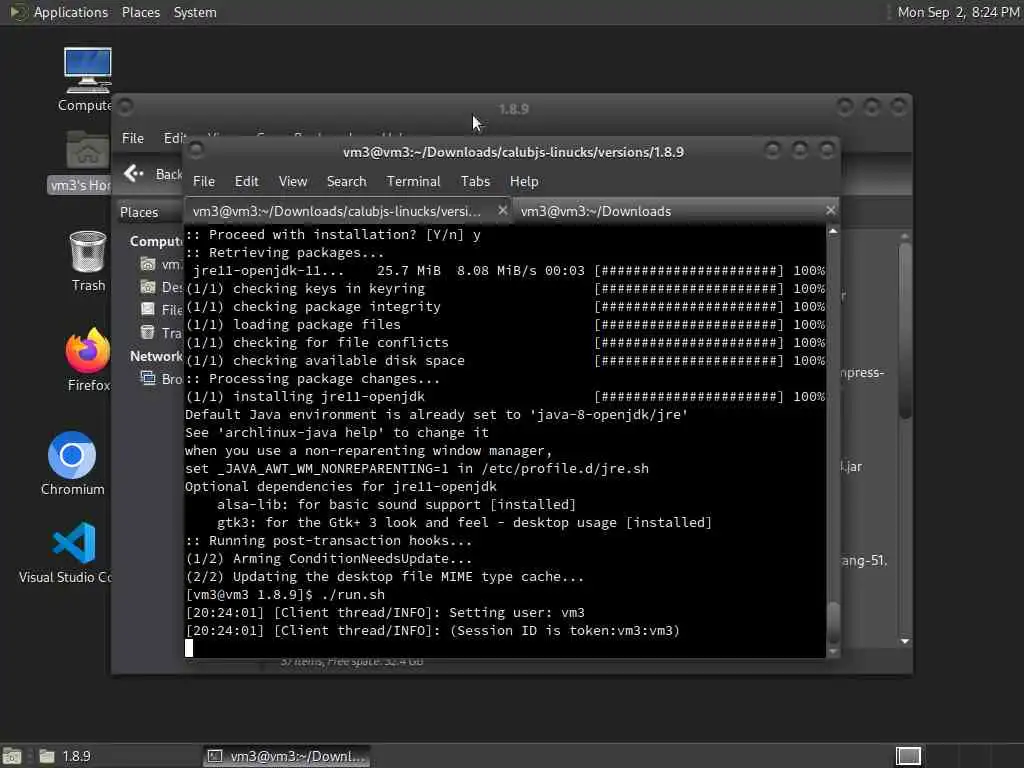Viewport: 1024px width, 768px height.
Task: Click 'Setting user: vm3' log line
Action: coord(517,613)
